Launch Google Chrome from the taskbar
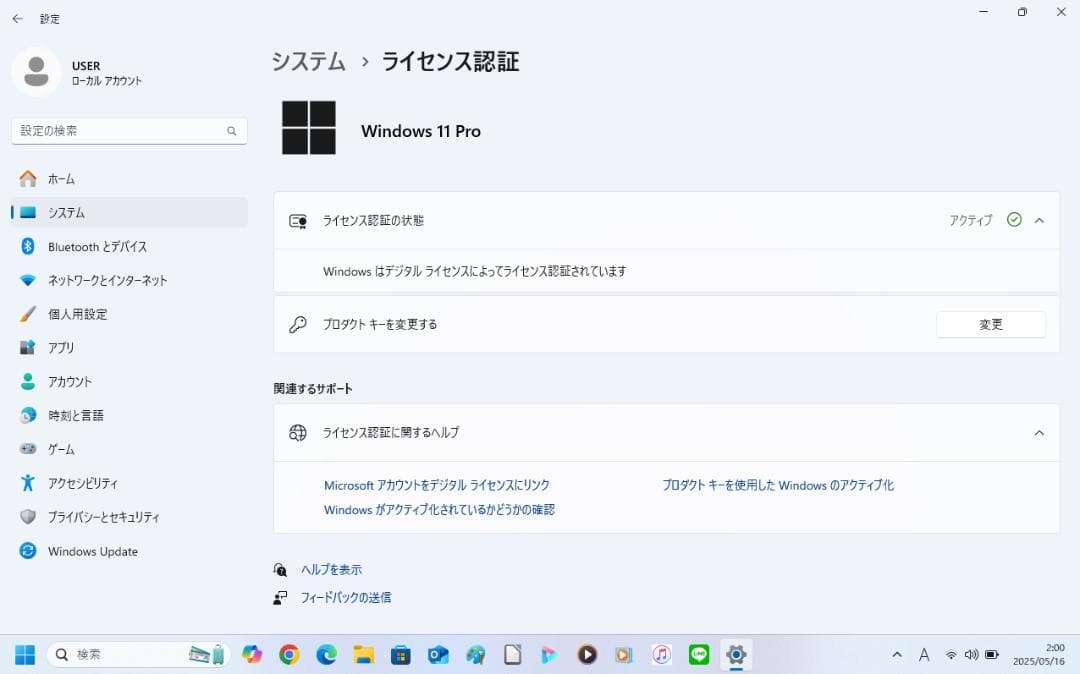Image resolution: width=1080 pixels, height=674 pixels. click(x=287, y=655)
